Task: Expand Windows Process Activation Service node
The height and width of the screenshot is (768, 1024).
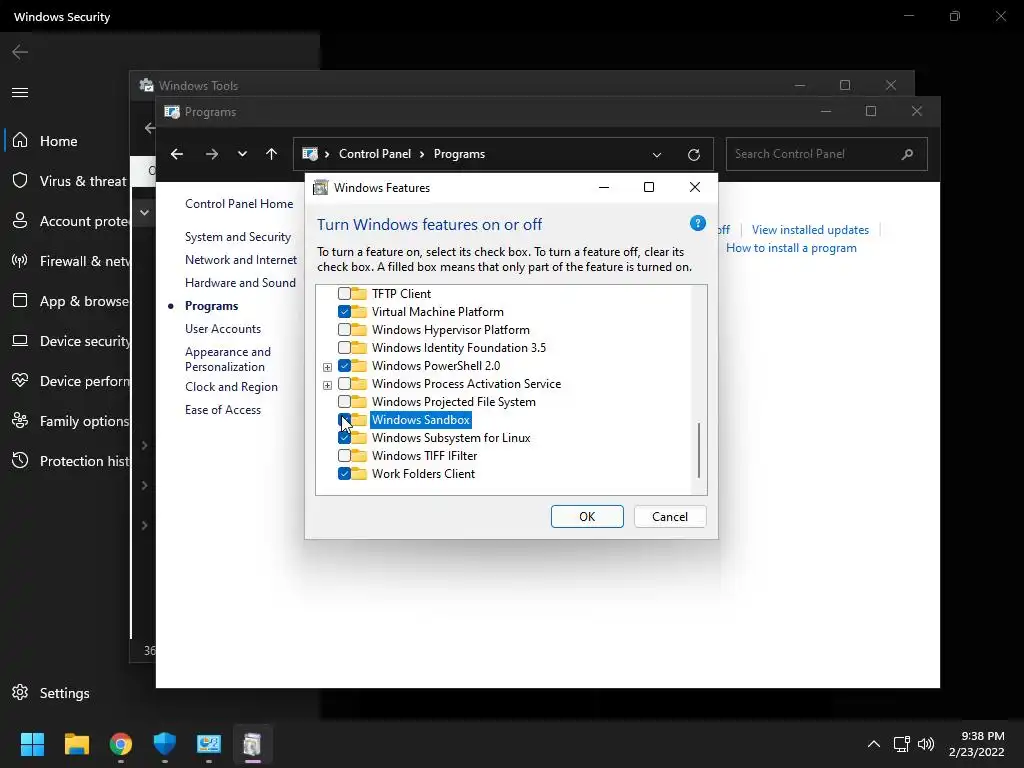Action: [x=327, y=385]
